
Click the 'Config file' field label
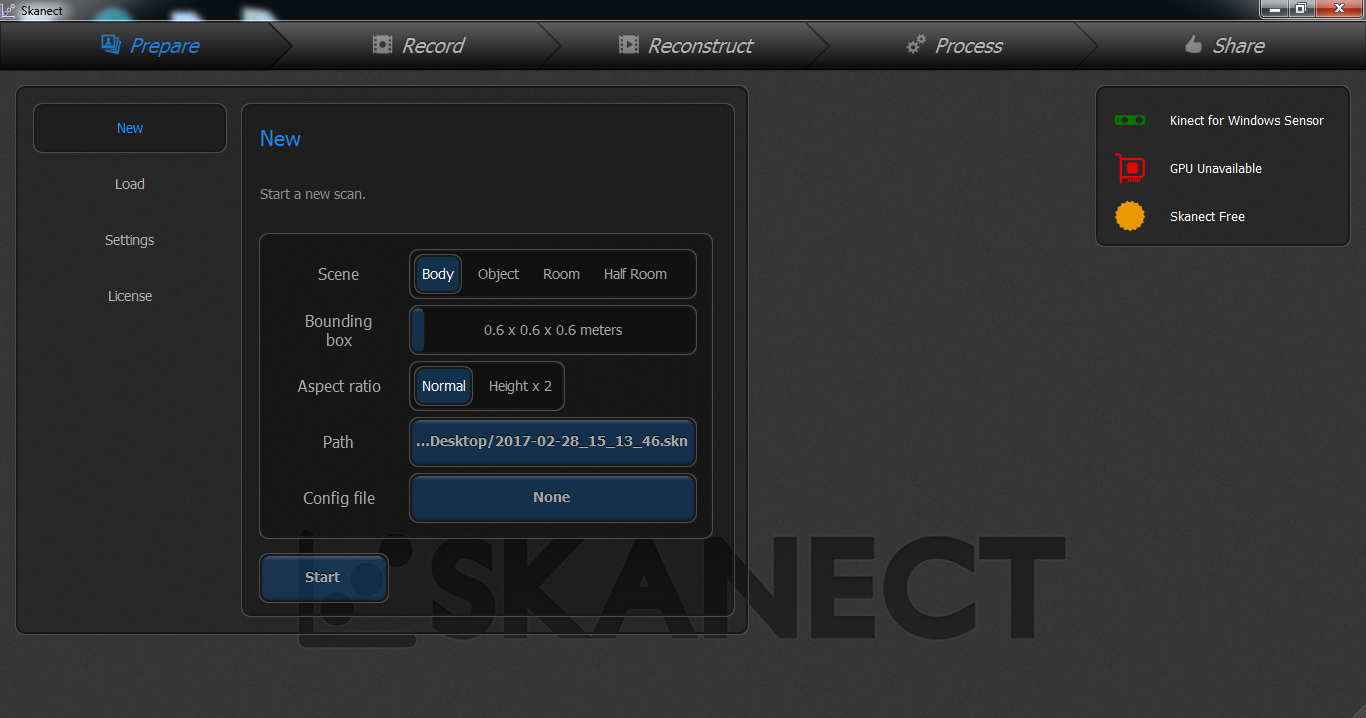pos(339,498)
